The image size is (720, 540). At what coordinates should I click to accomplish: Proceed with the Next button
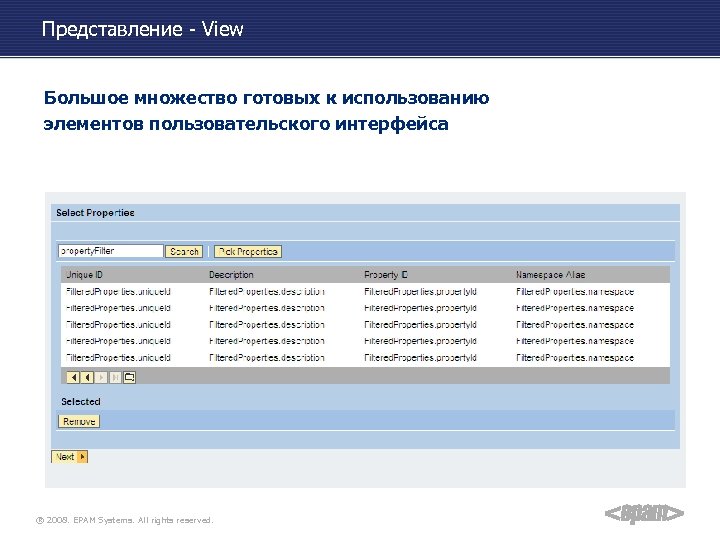[x=69, y=457]
